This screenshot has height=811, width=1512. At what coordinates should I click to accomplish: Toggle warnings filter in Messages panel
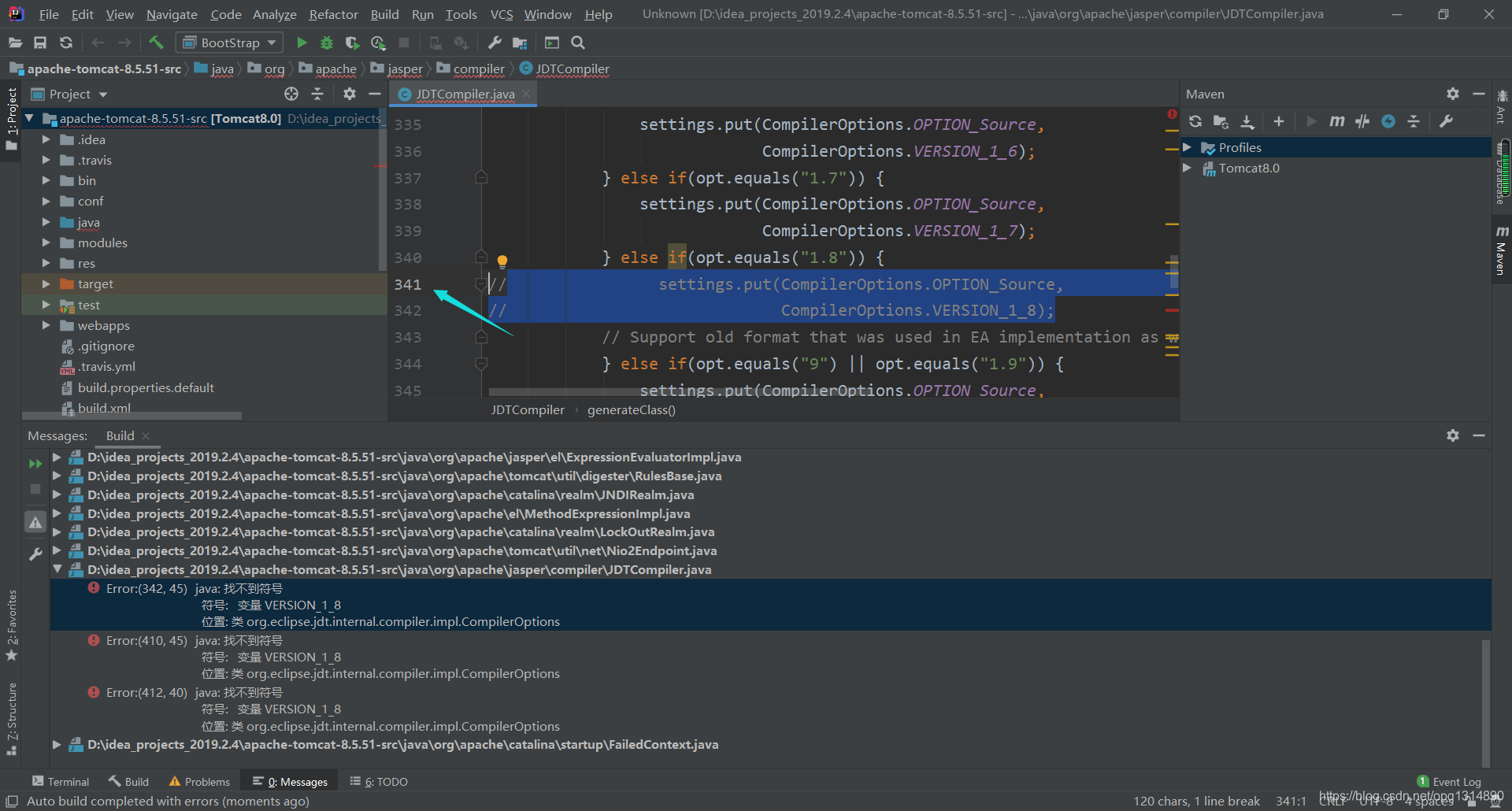(x=35, y=522)
